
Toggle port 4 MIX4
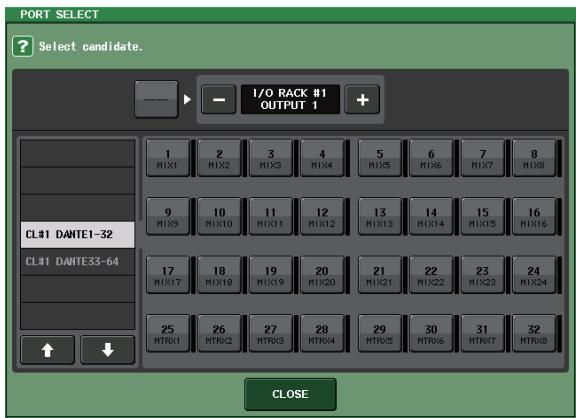(322, 158)
